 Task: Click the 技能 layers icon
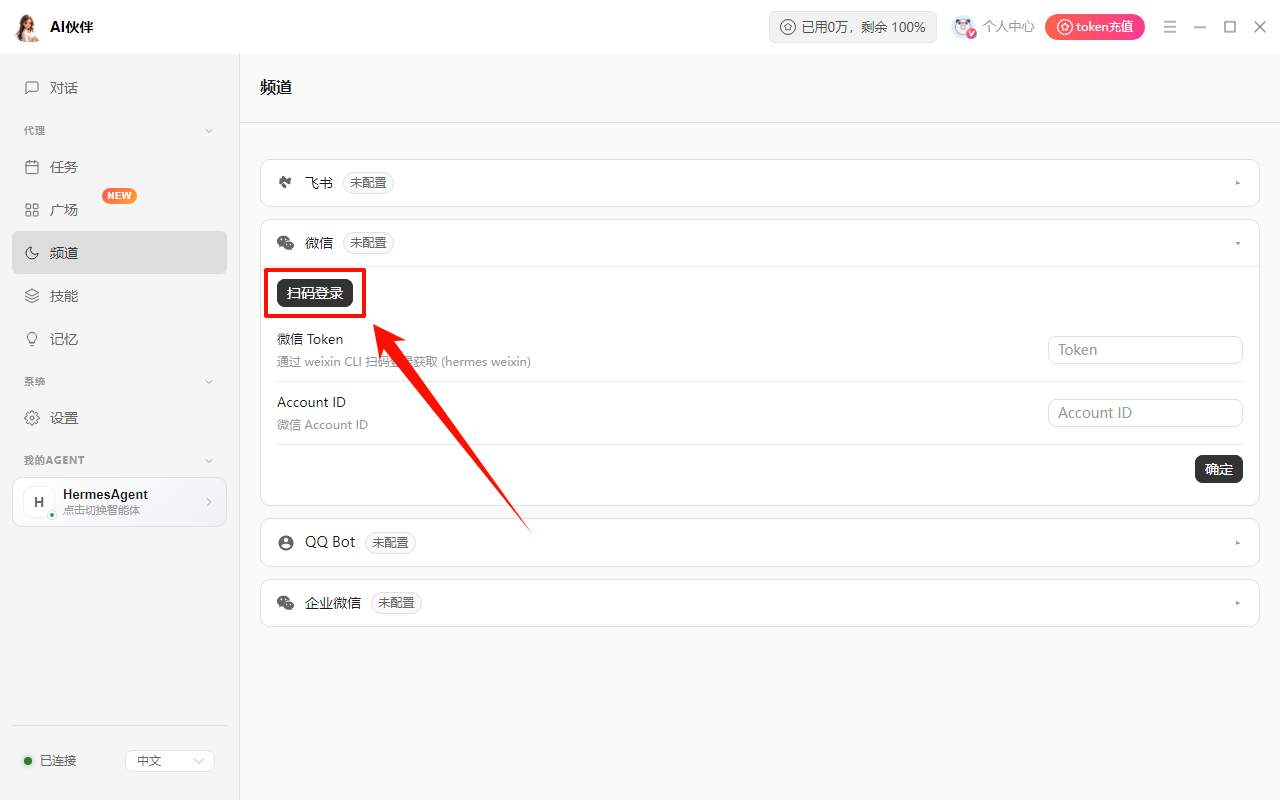pyautogui.click(x=32, y=296)
